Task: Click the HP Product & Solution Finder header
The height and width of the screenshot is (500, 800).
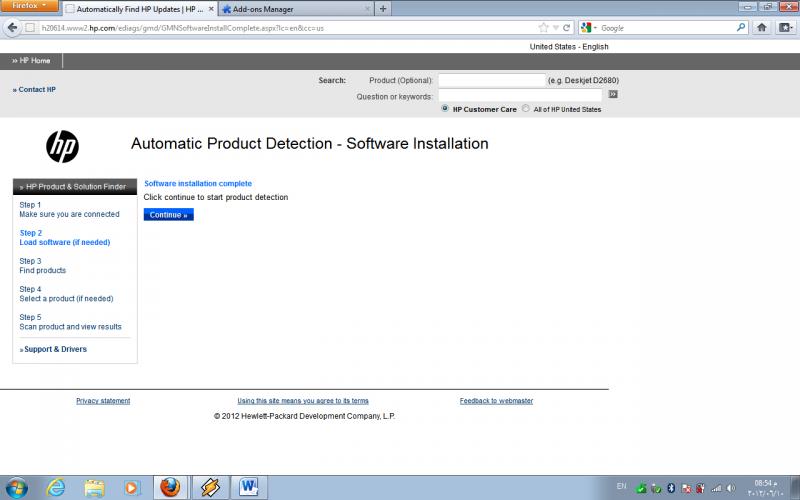Action: click(74, 187)
